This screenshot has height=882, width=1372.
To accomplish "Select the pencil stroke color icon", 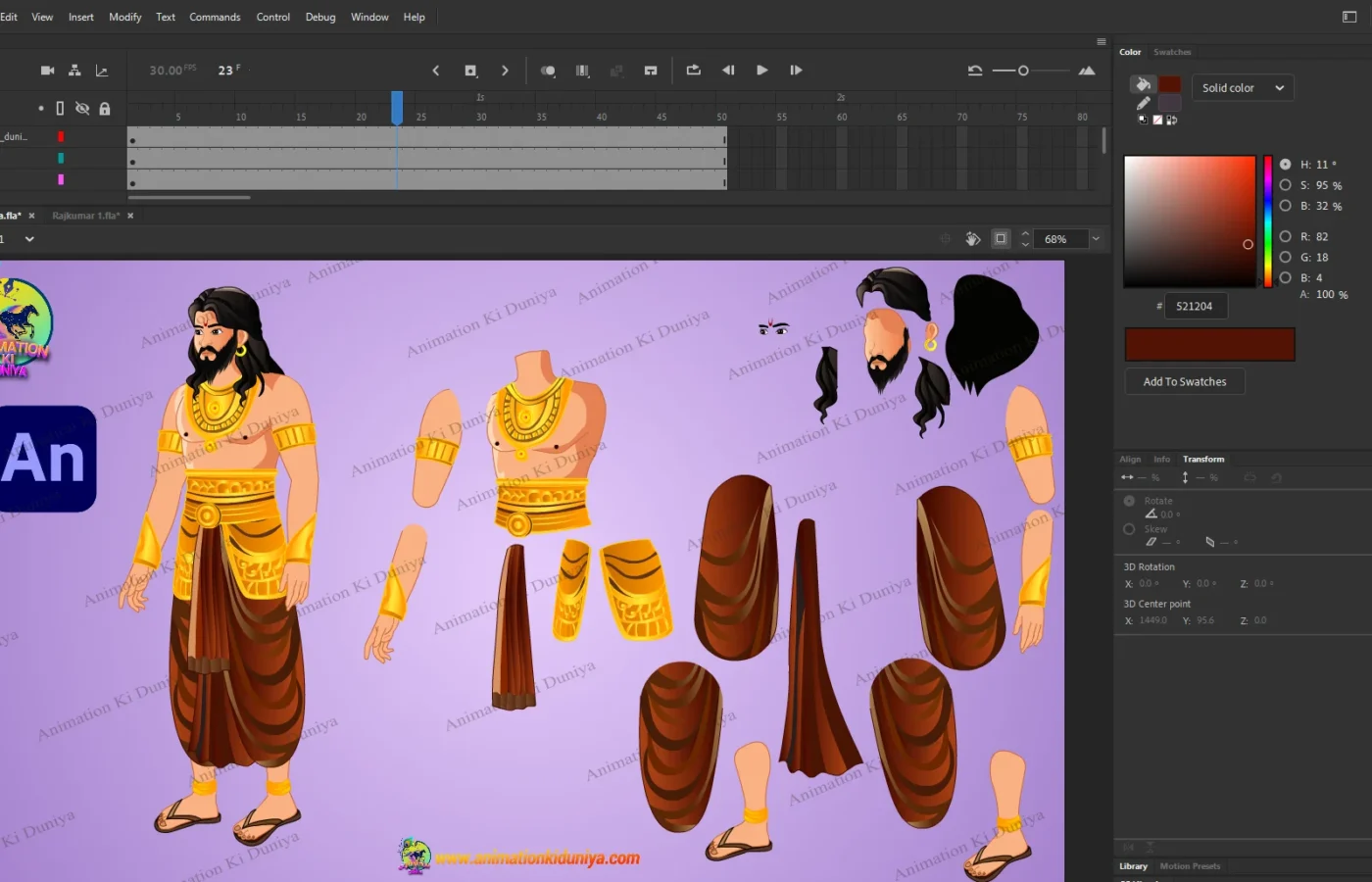I will [1143, 103].
